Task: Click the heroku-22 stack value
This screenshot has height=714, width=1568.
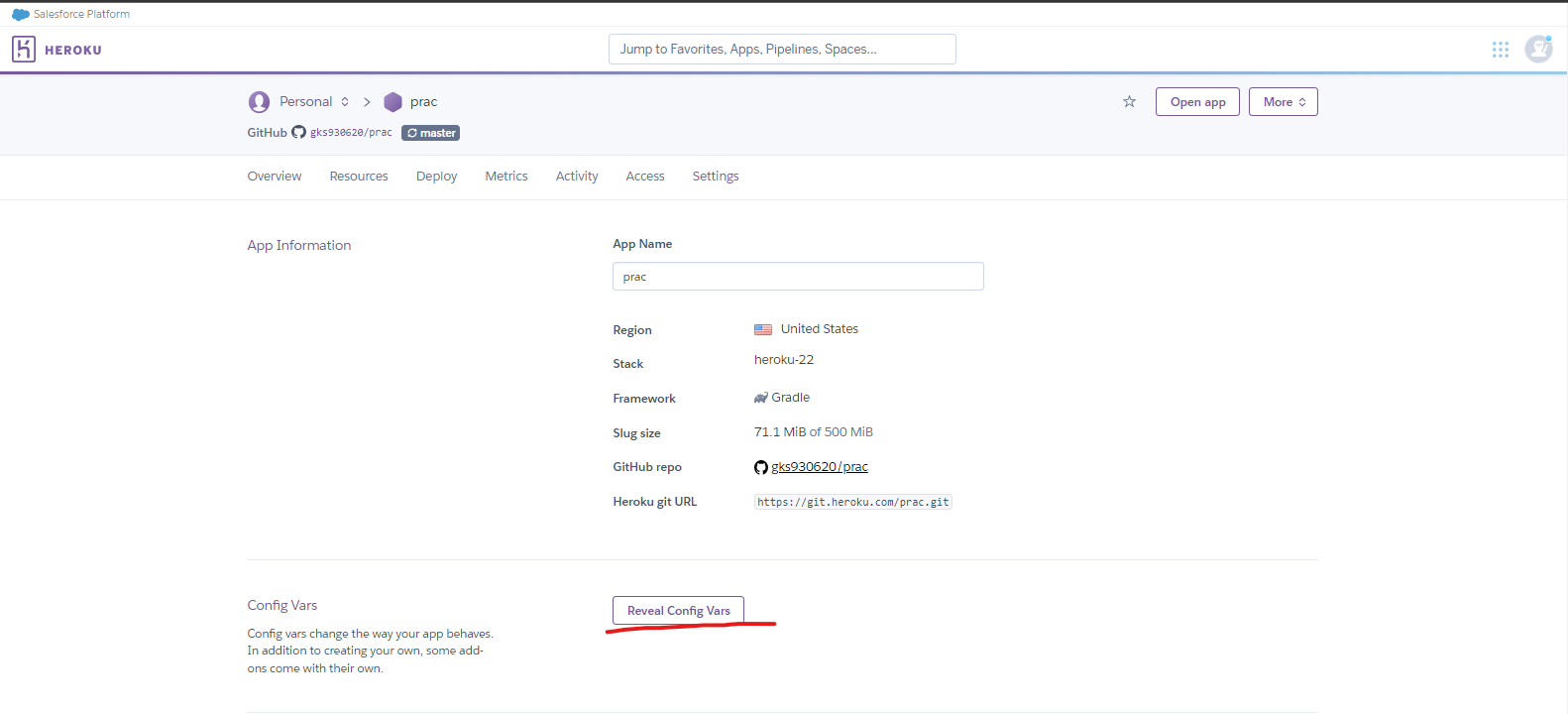Action: tap(784, 360)
